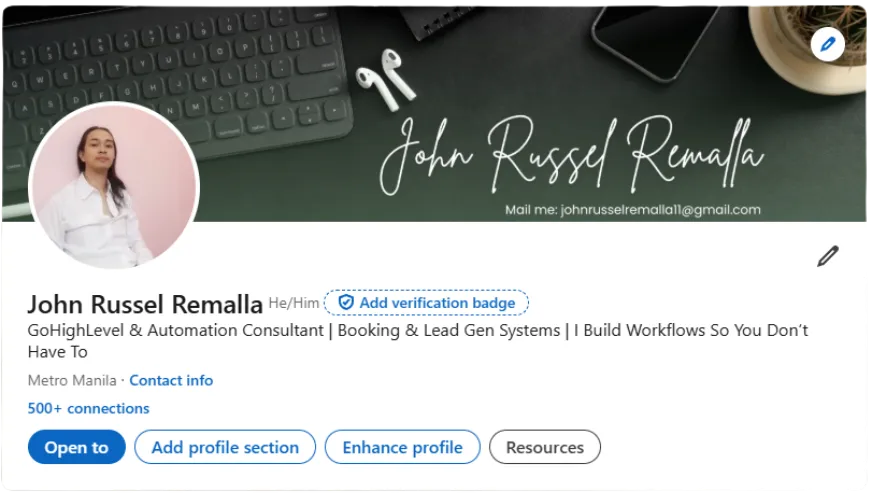Open the circular profile photo
Image resolution: width=872 pixels, height=496 pixels.
click(114, 186)
